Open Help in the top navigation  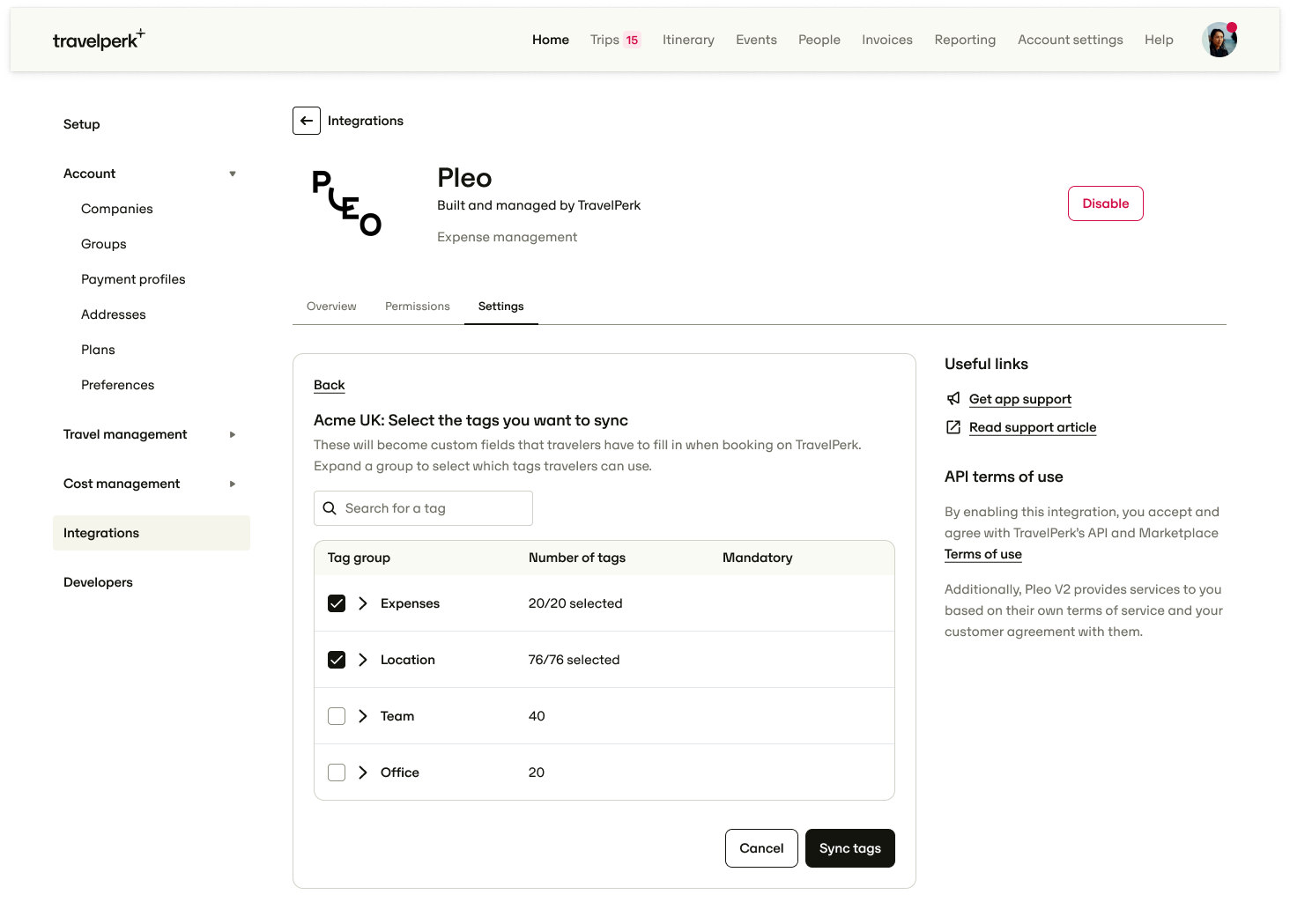tap(1159, 40)
